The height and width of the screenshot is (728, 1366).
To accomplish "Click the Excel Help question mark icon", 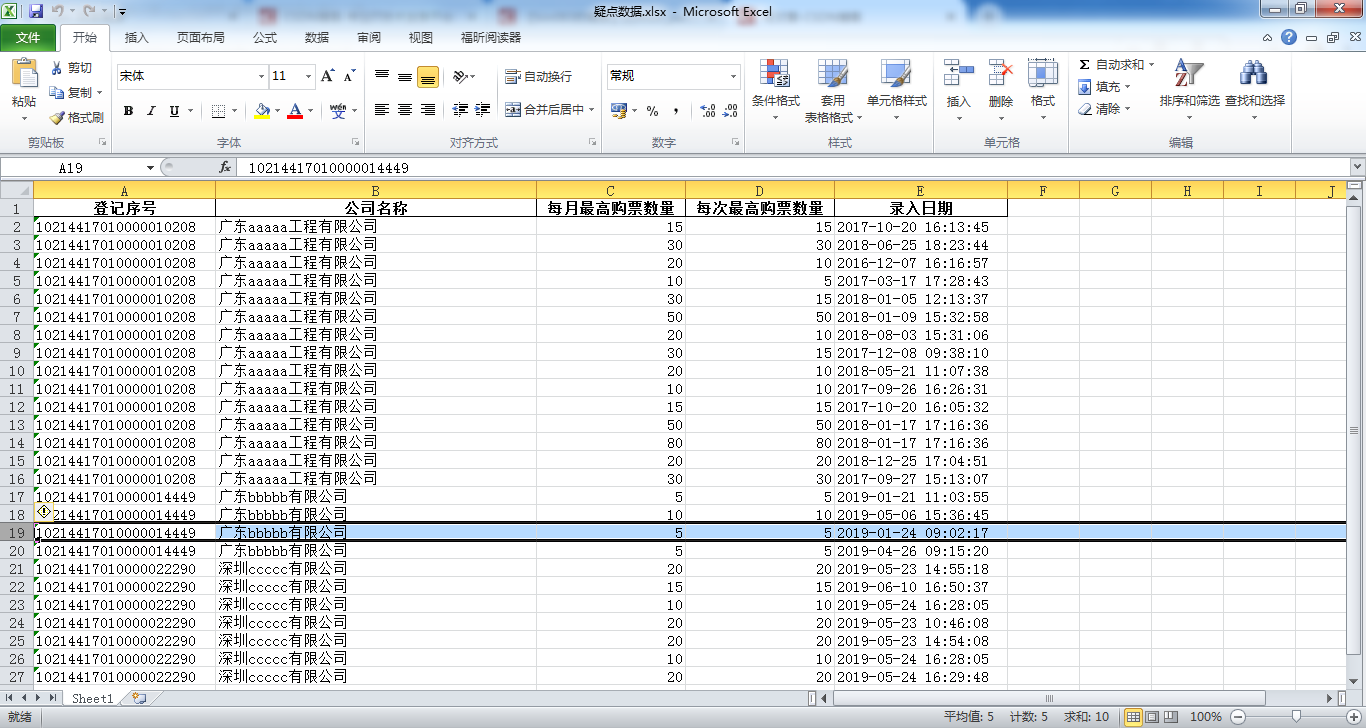I will point(1289,37).
